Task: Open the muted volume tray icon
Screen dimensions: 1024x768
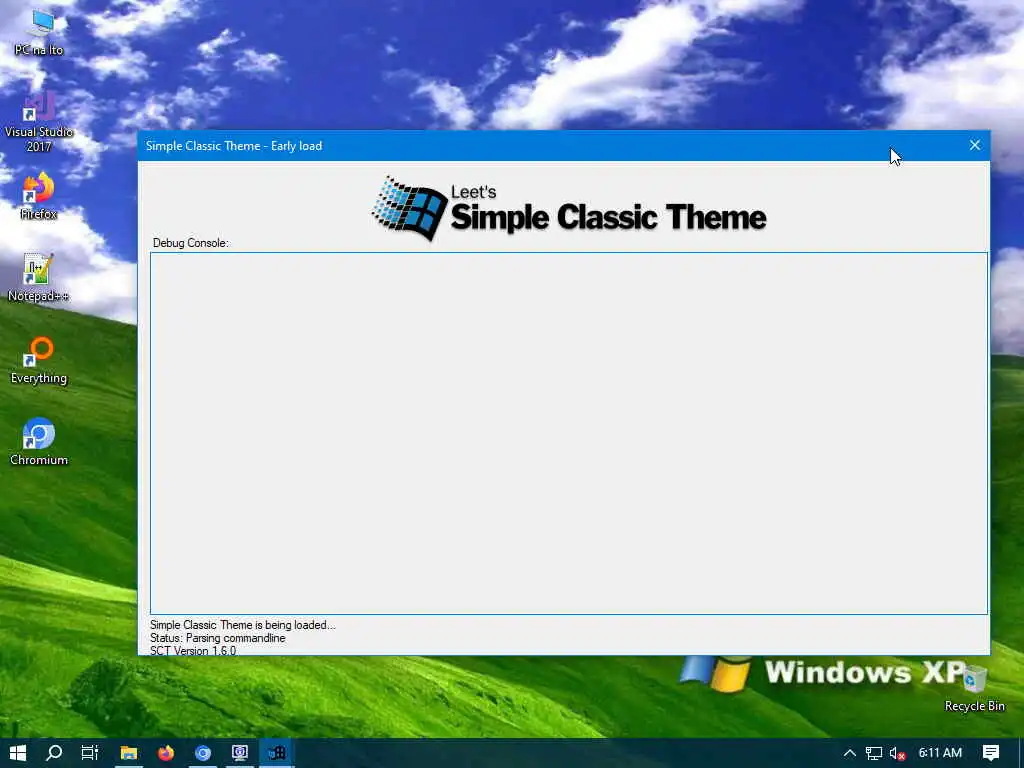Action: [x=897, y=753]
